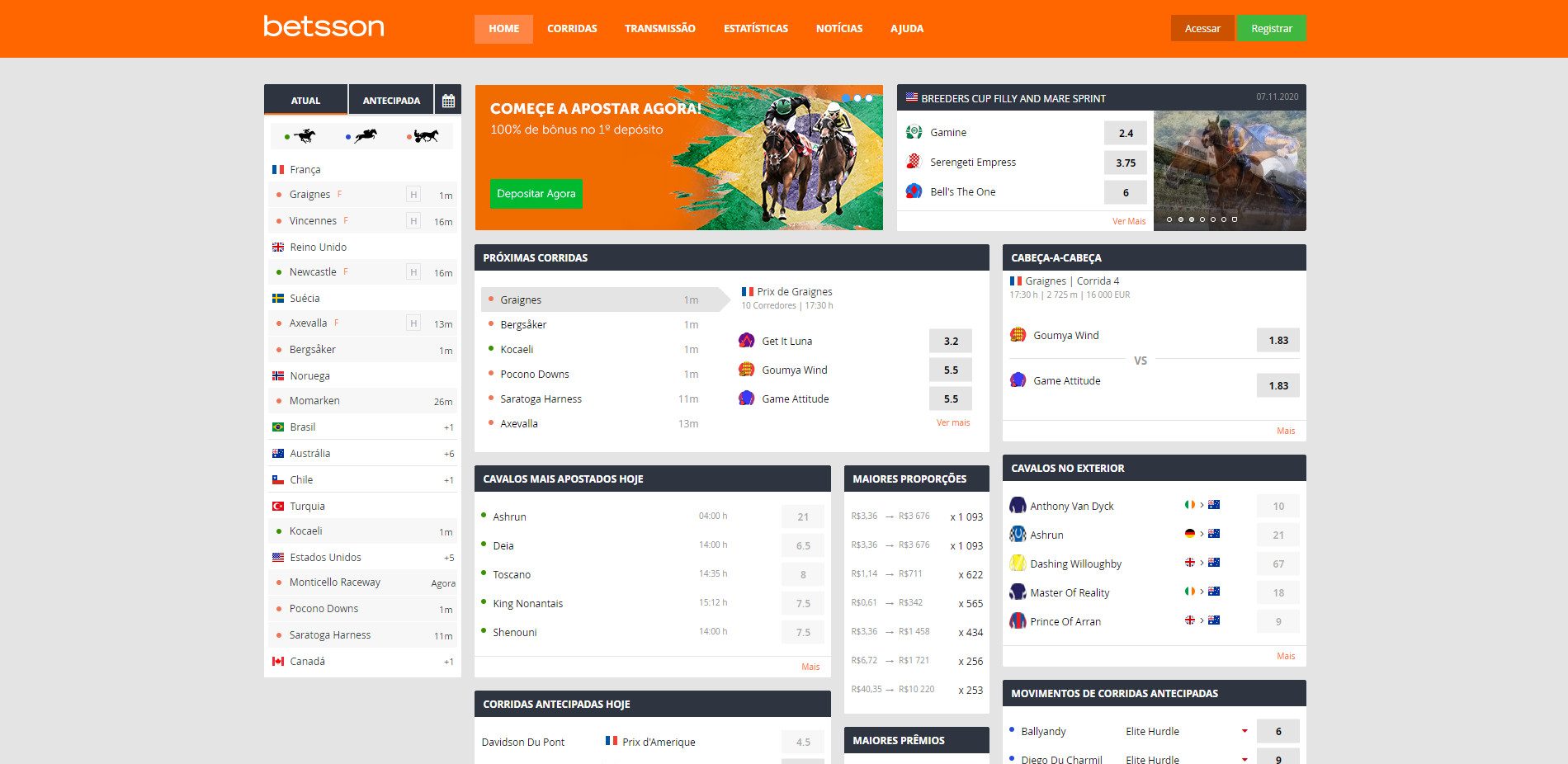Collapse the Noruega country group
This screenshot has width=1568, height=764.
click(363, 376)
